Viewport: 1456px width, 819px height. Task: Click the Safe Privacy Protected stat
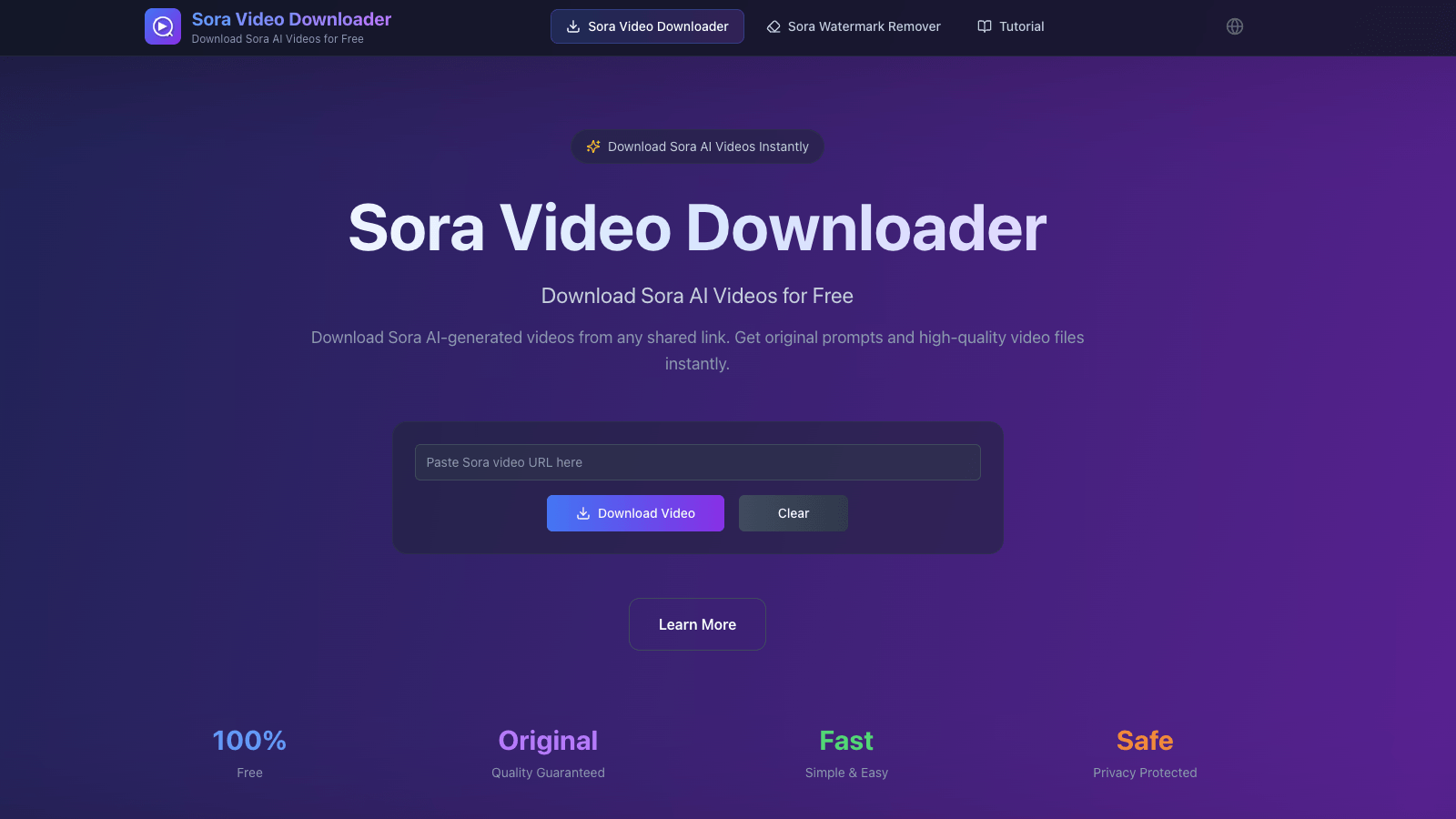[1145, 753]
